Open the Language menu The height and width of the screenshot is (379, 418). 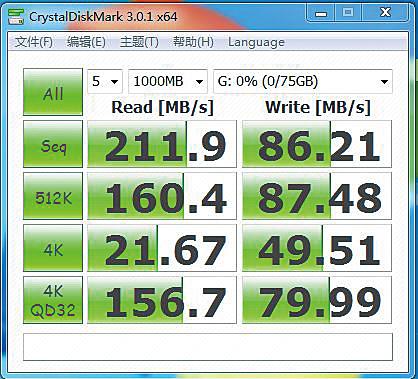point(256,42)
